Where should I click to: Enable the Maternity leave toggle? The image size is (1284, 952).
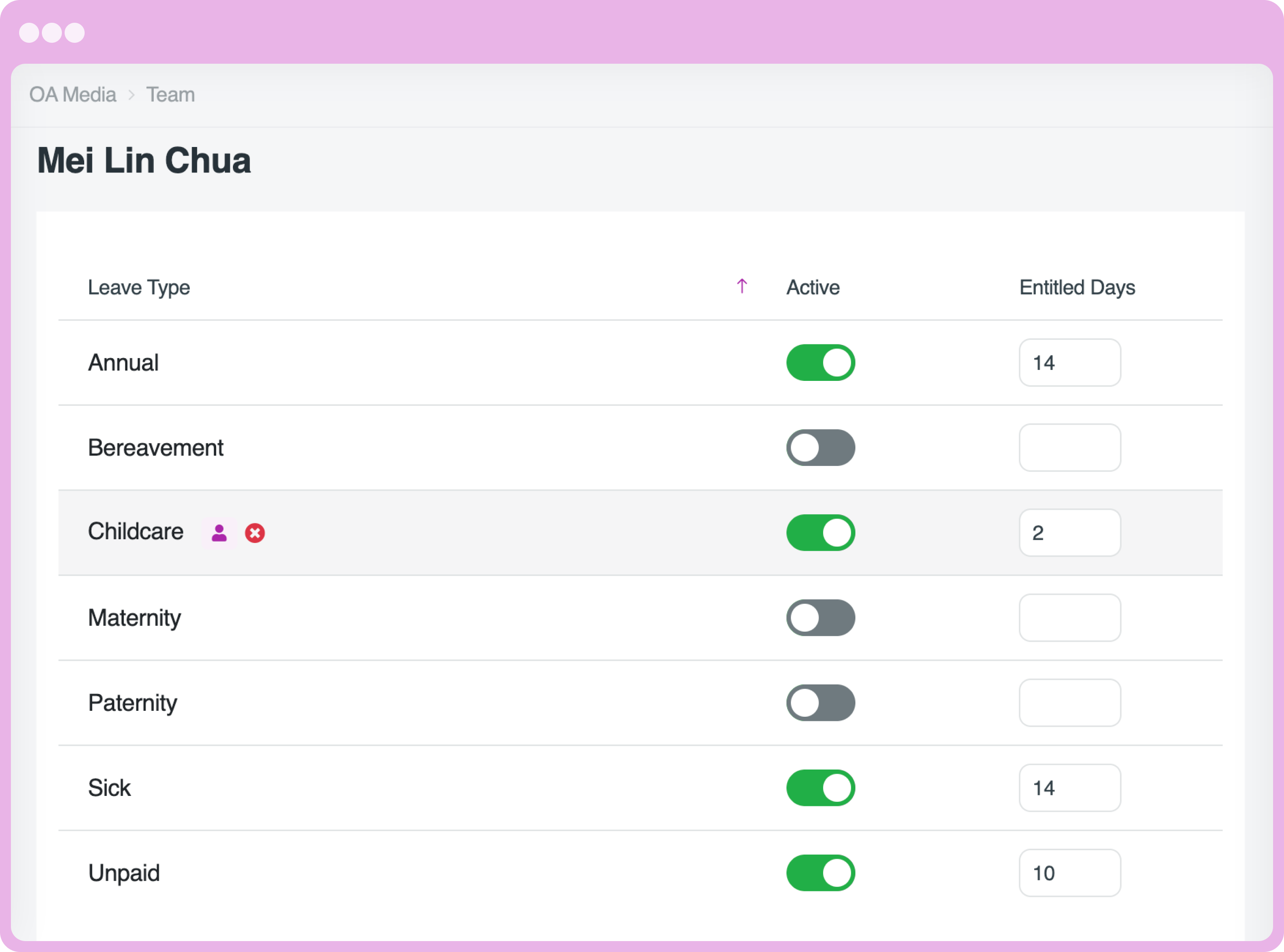[x=820, y=618]
